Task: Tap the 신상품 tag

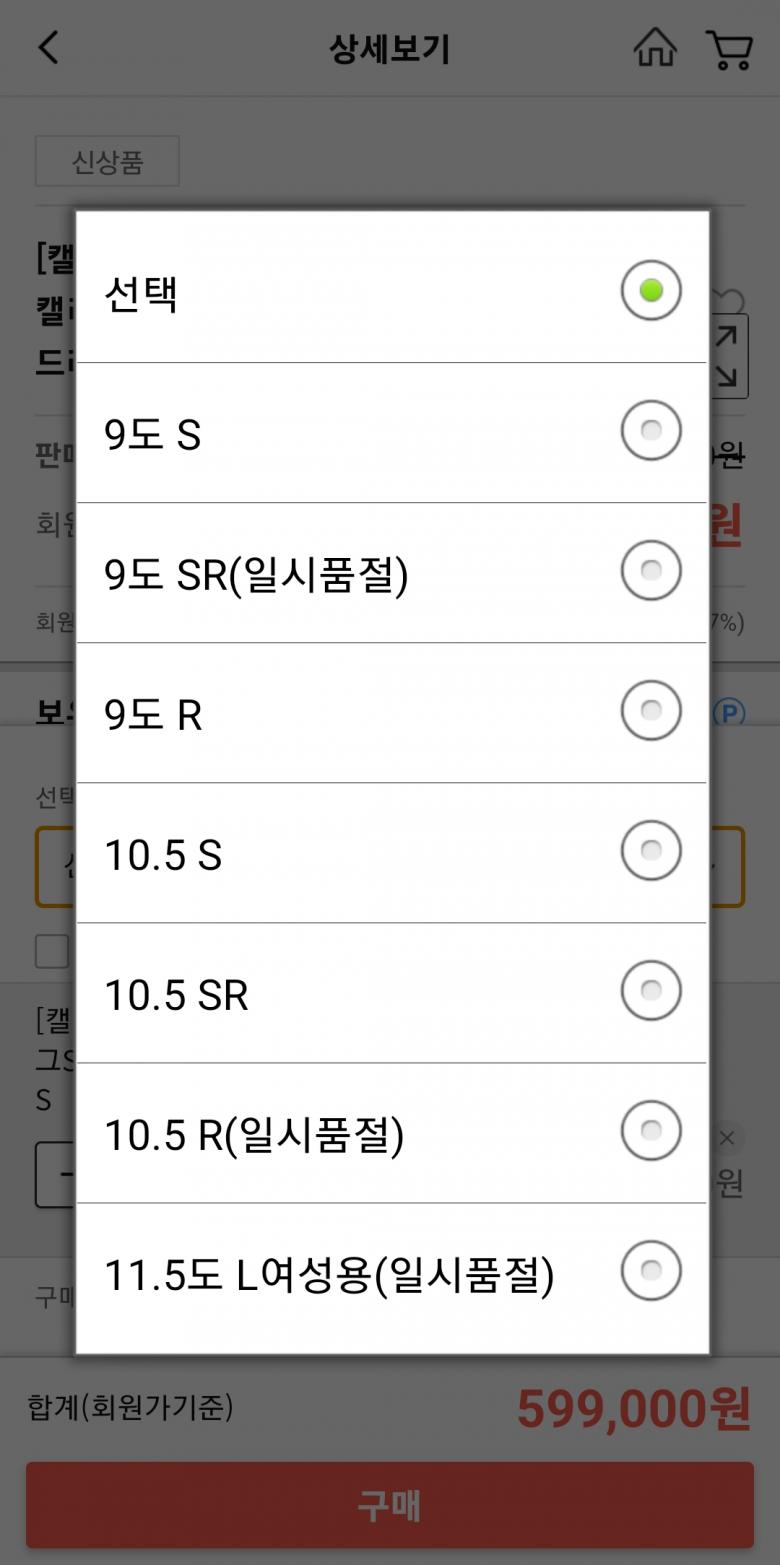Action: [x=107, y=162]
